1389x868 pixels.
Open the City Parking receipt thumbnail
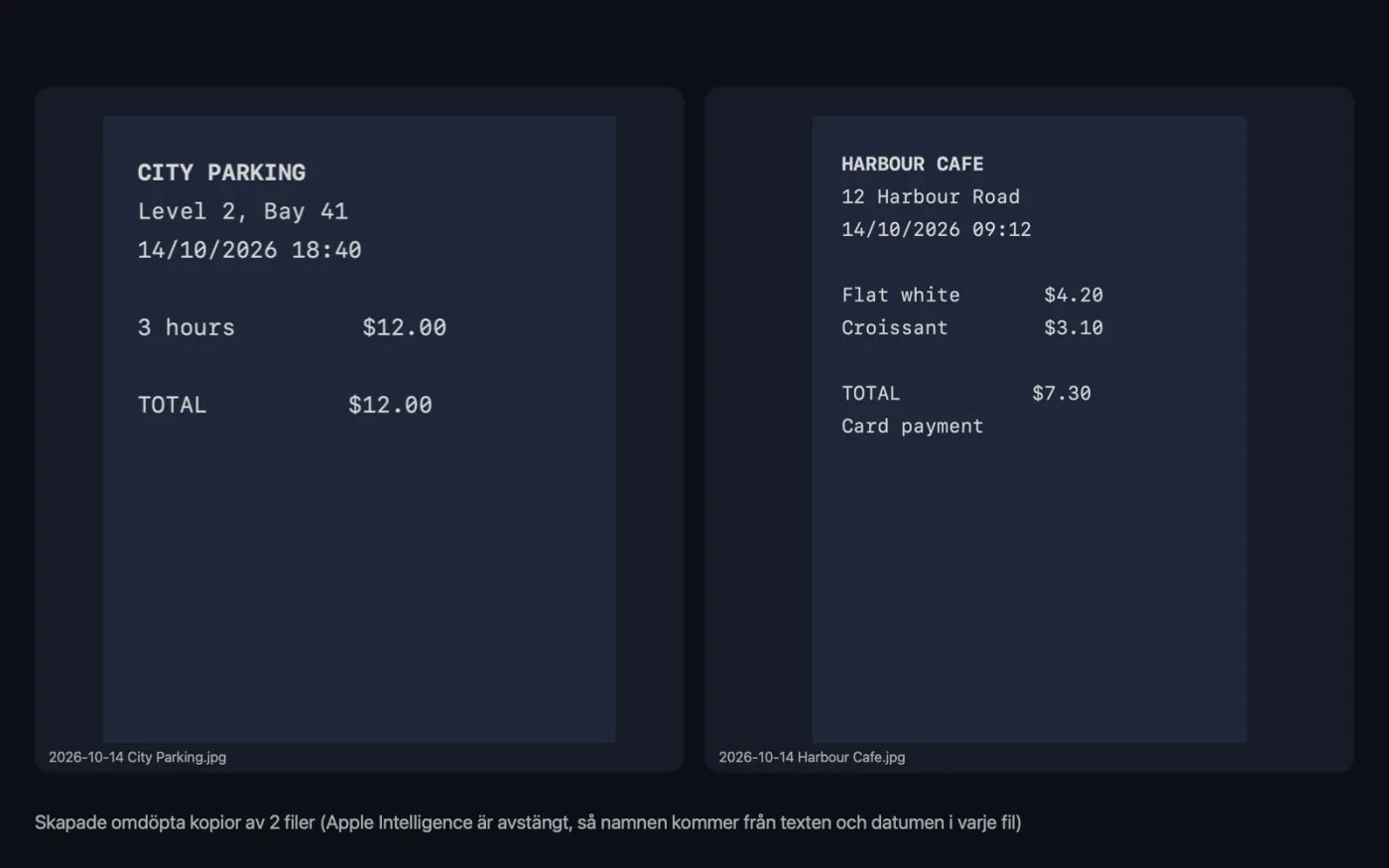(359, 429)
